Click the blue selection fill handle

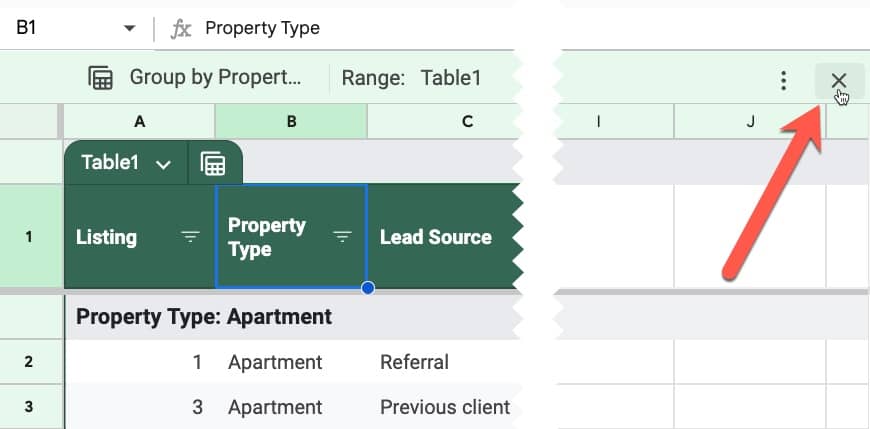(367, 288)
